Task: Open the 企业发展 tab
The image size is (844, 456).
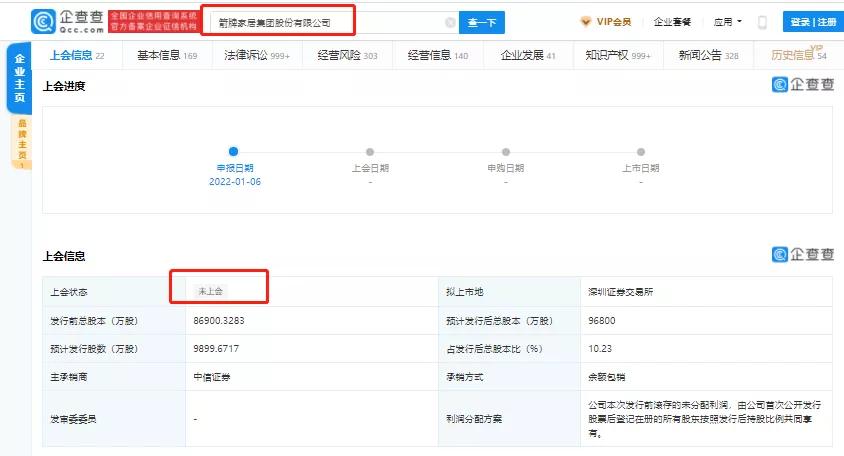Action: (x=528, y=55)
